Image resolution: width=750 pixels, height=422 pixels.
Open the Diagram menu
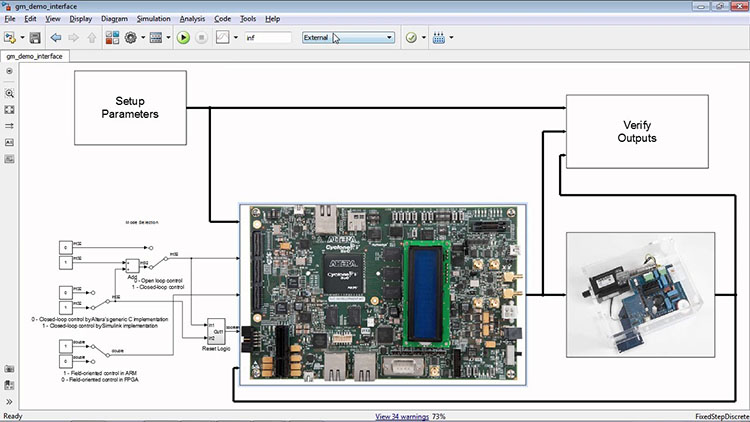(114, 19)
